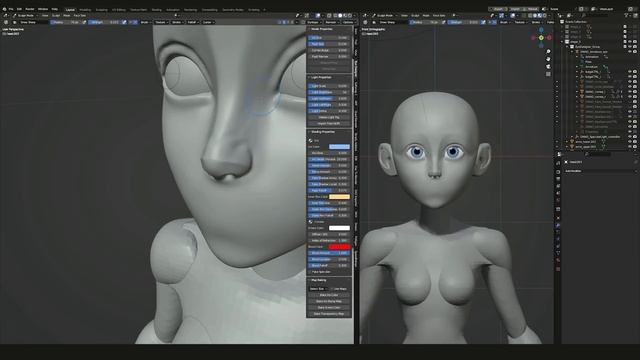Open the white Sclera Color swatch
The height and width of the screenshot is (360, 640).
339,228
